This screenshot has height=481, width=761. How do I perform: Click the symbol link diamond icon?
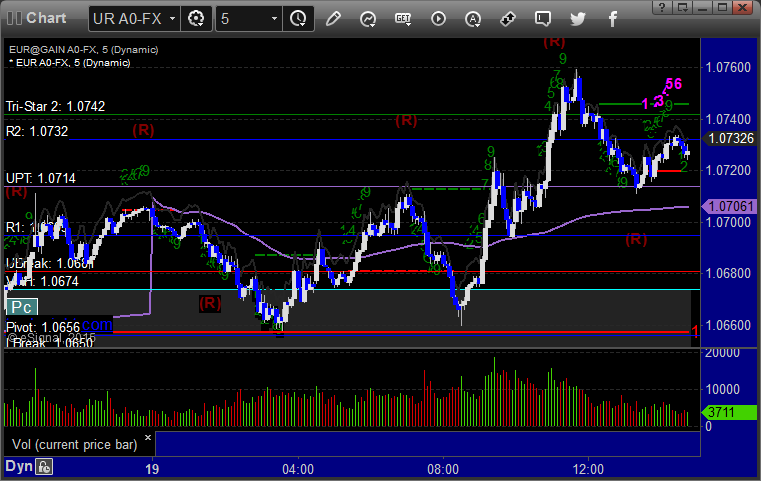[x=508, y=19]
